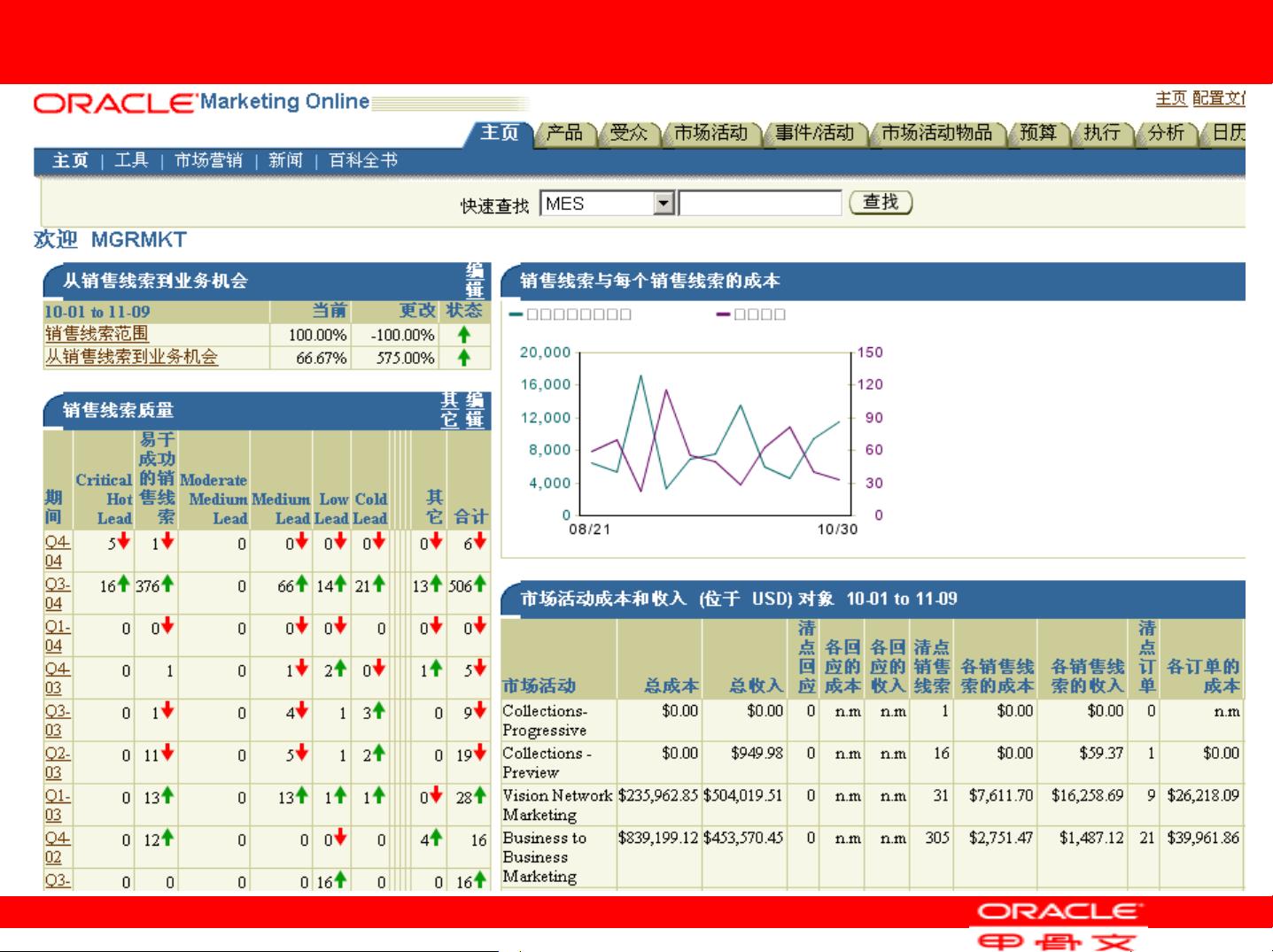
Task: Click the 总成本 column header
Action: 671,685
